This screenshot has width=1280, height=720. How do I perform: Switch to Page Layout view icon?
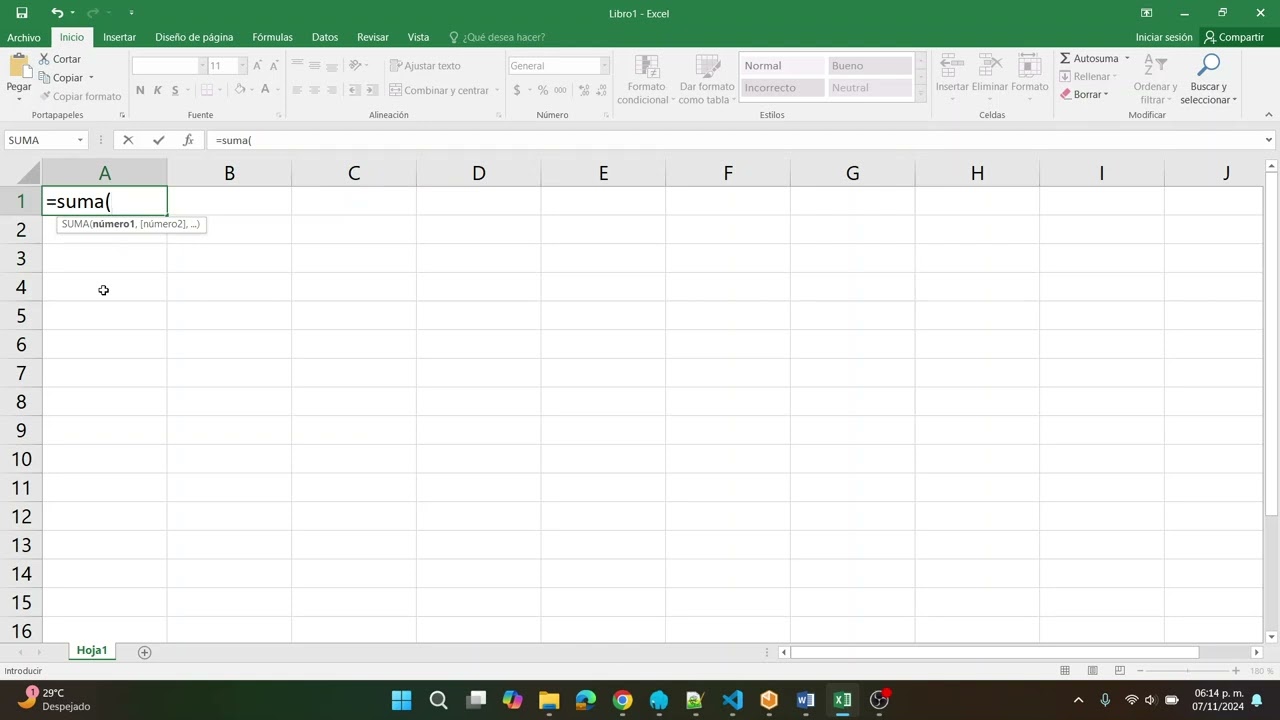tap(1092, 671)
